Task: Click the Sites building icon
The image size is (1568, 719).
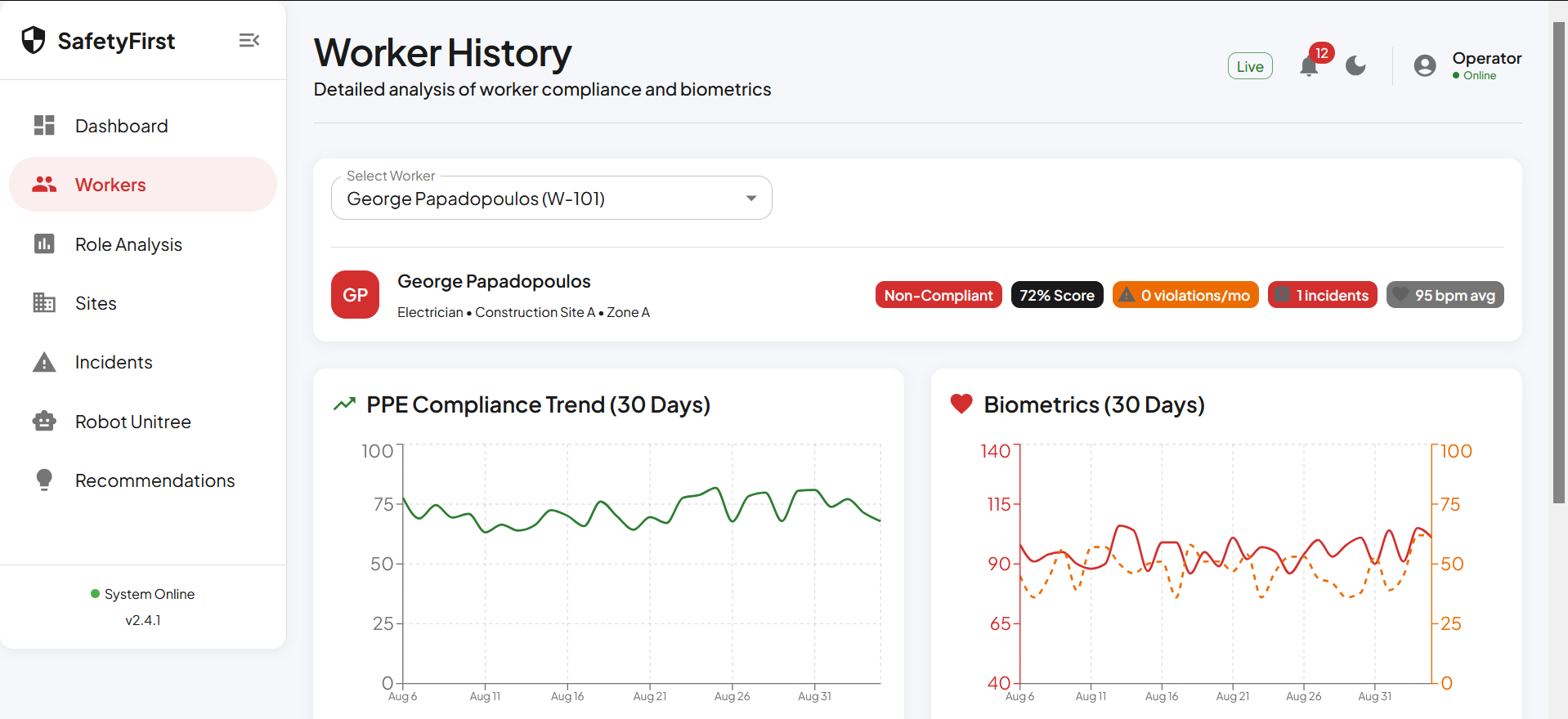Action: pos(44,302)
